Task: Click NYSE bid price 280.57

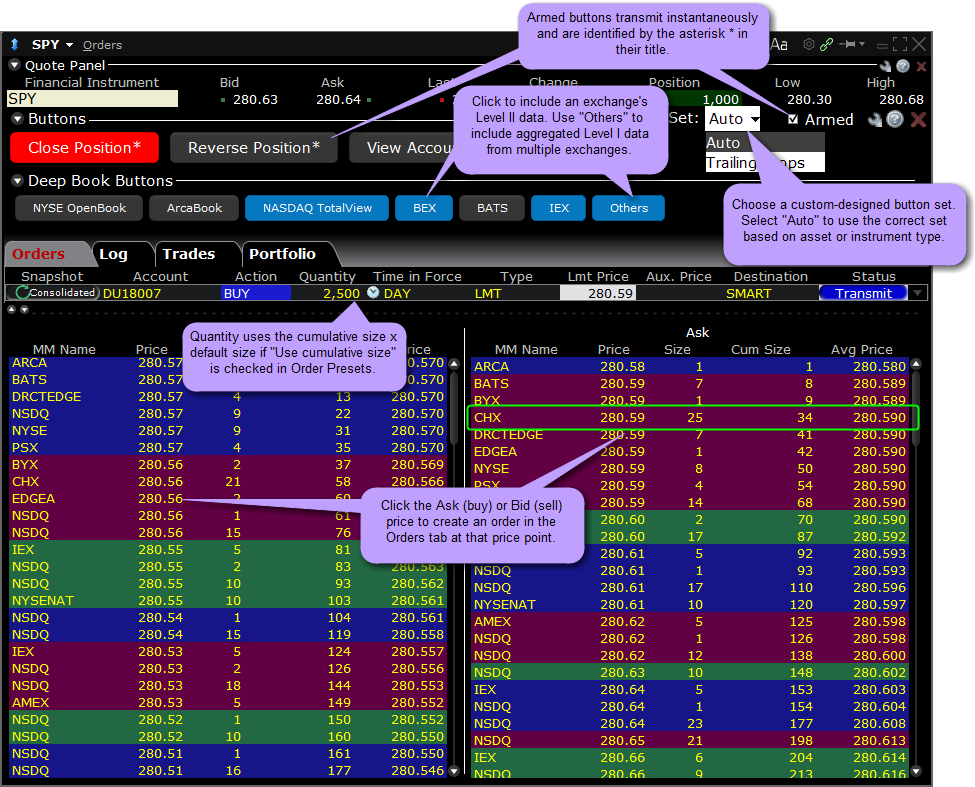Action: coord(160,431)
